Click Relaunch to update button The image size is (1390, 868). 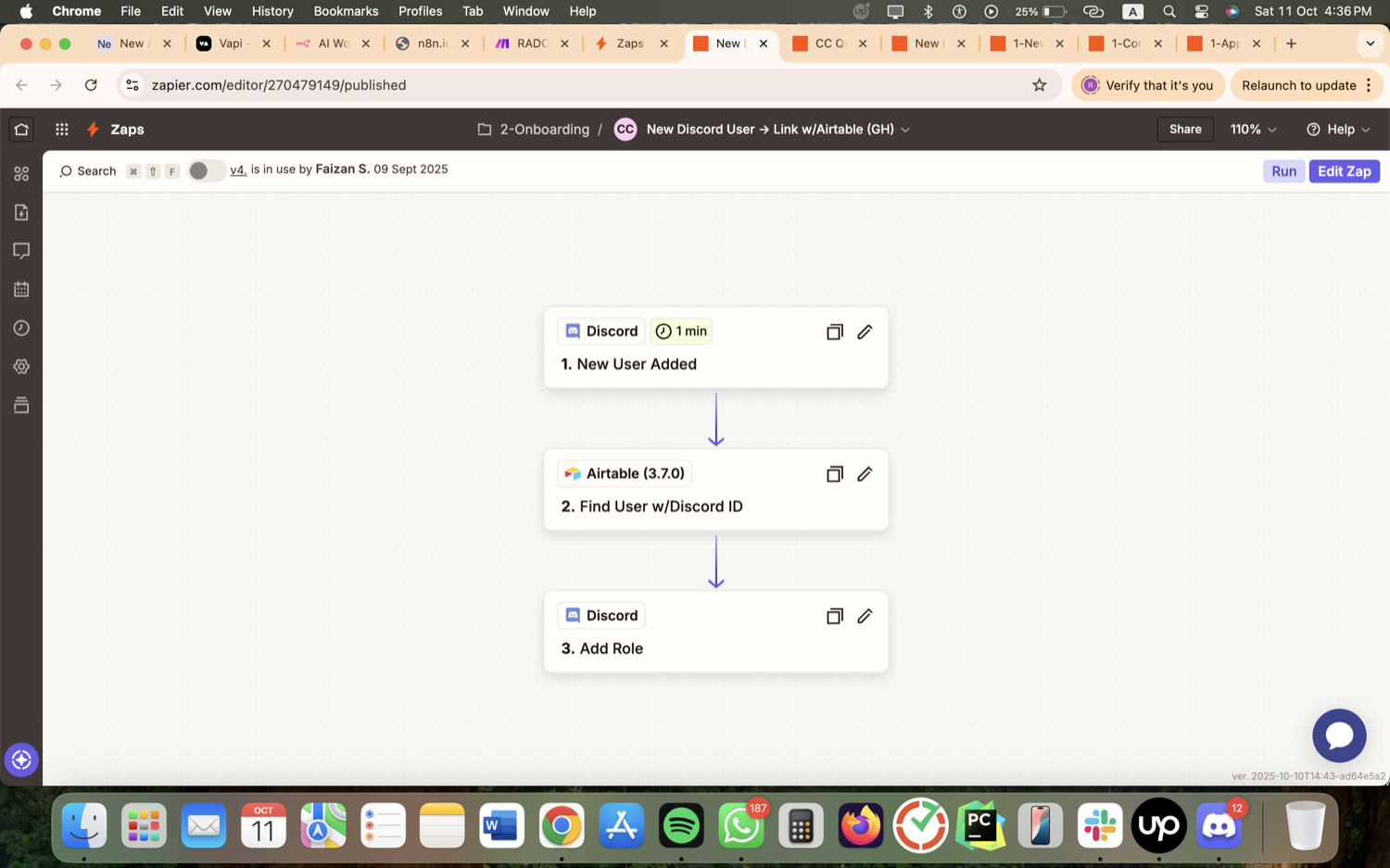(1298, 85)
